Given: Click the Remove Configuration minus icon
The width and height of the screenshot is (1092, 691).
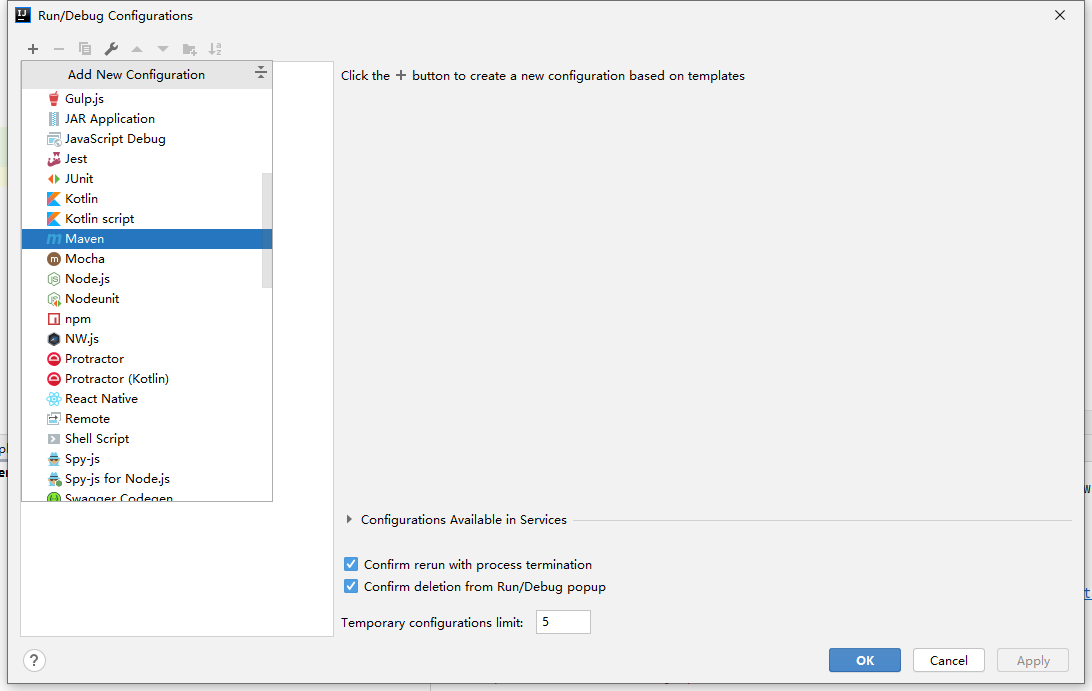Looking at the screenshot, I should click(58, 49).
